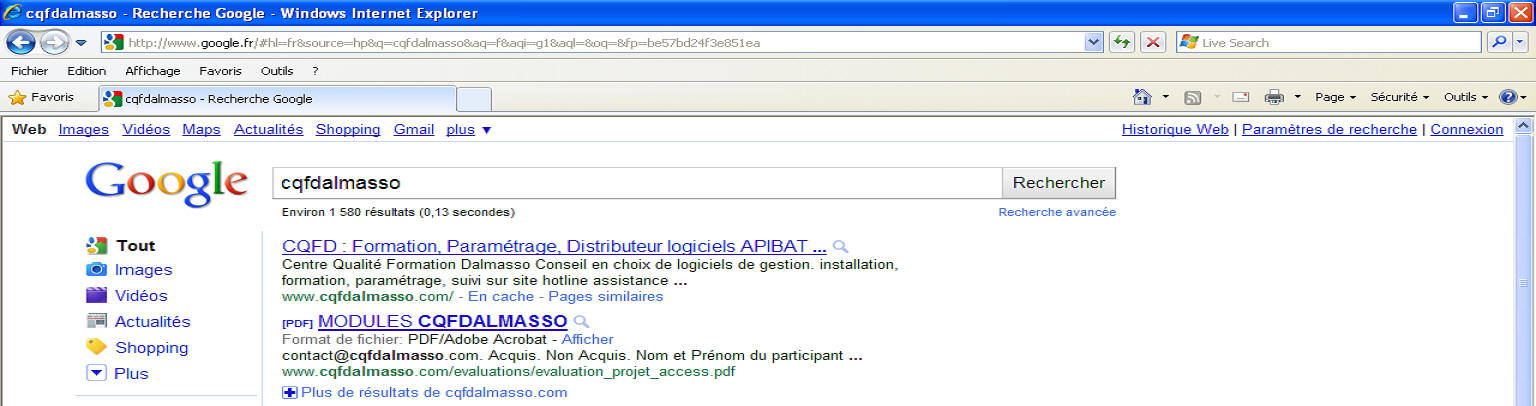1536x406 pixels.
Task: Open the recent pages history dropdown
Action: point(81,43)
